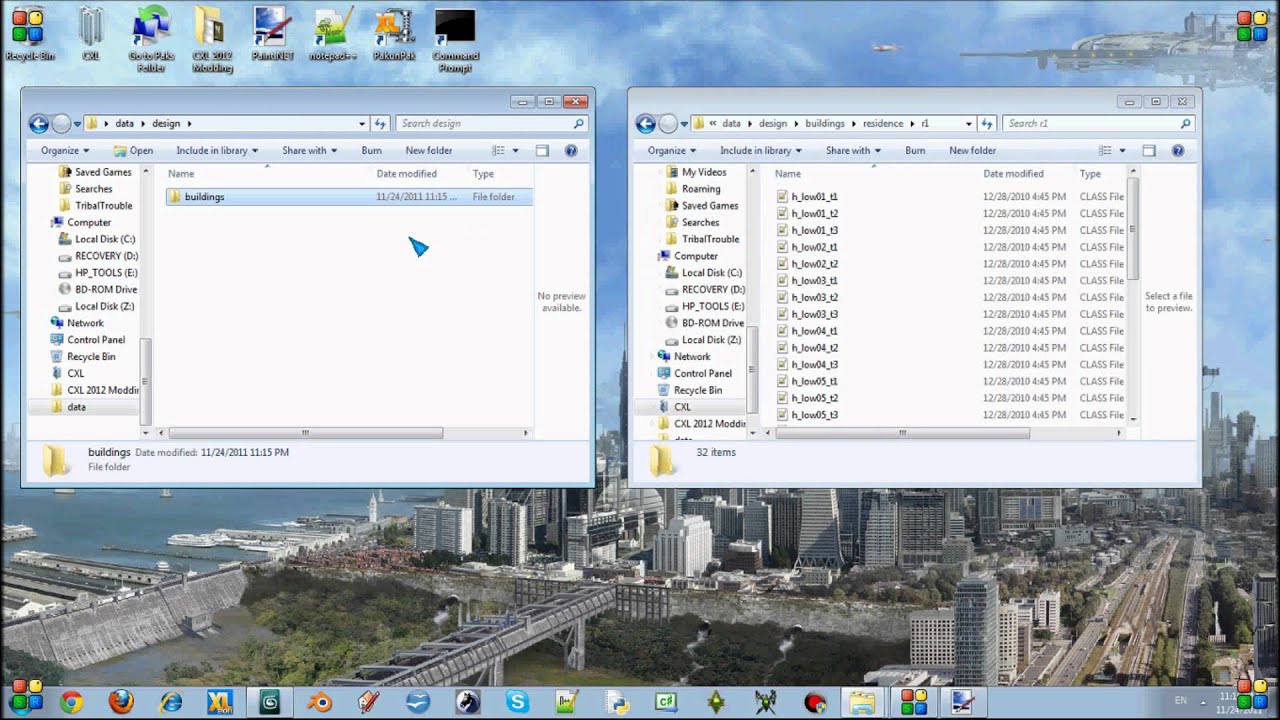Open the Share with menu
1280x720 pixels.
click(308, 150)
